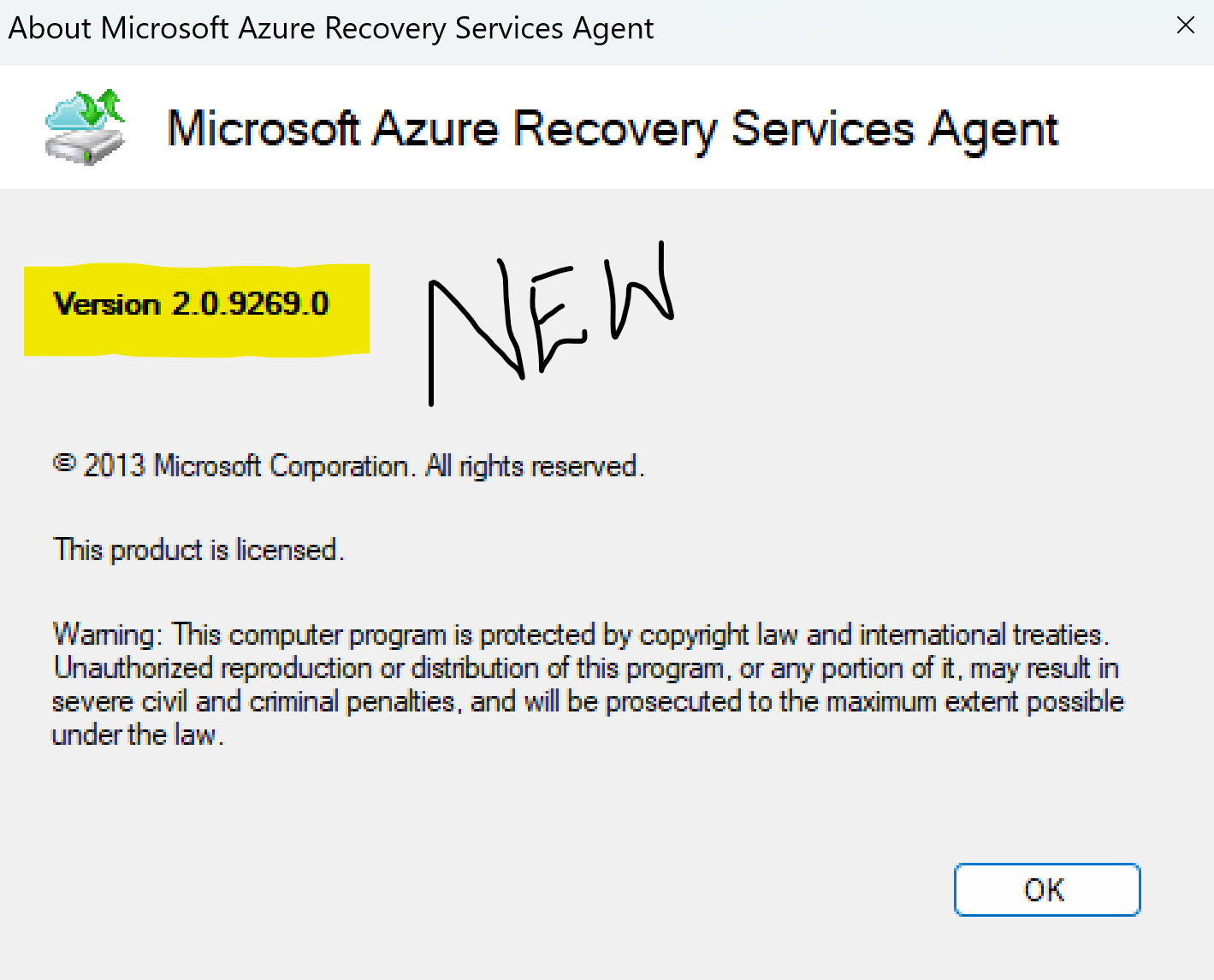
Task: Click the Microsoft Azure Recovery Services Agent heading
Action: pos(613,130)
